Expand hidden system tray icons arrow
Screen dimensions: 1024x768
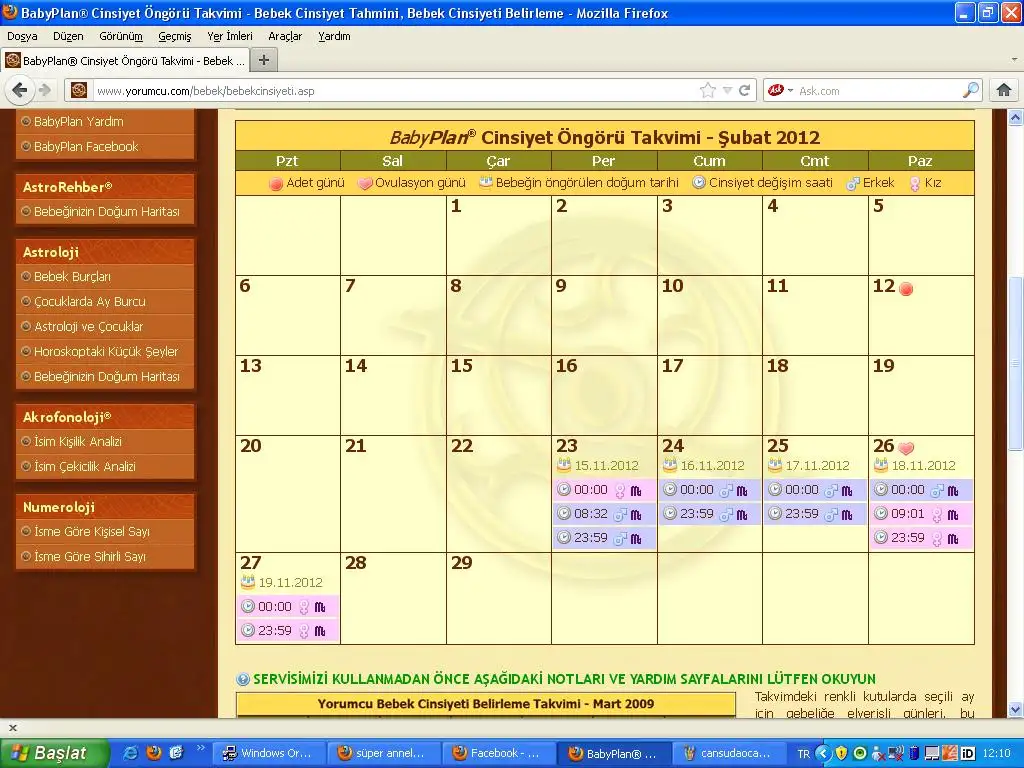[823, 753]
